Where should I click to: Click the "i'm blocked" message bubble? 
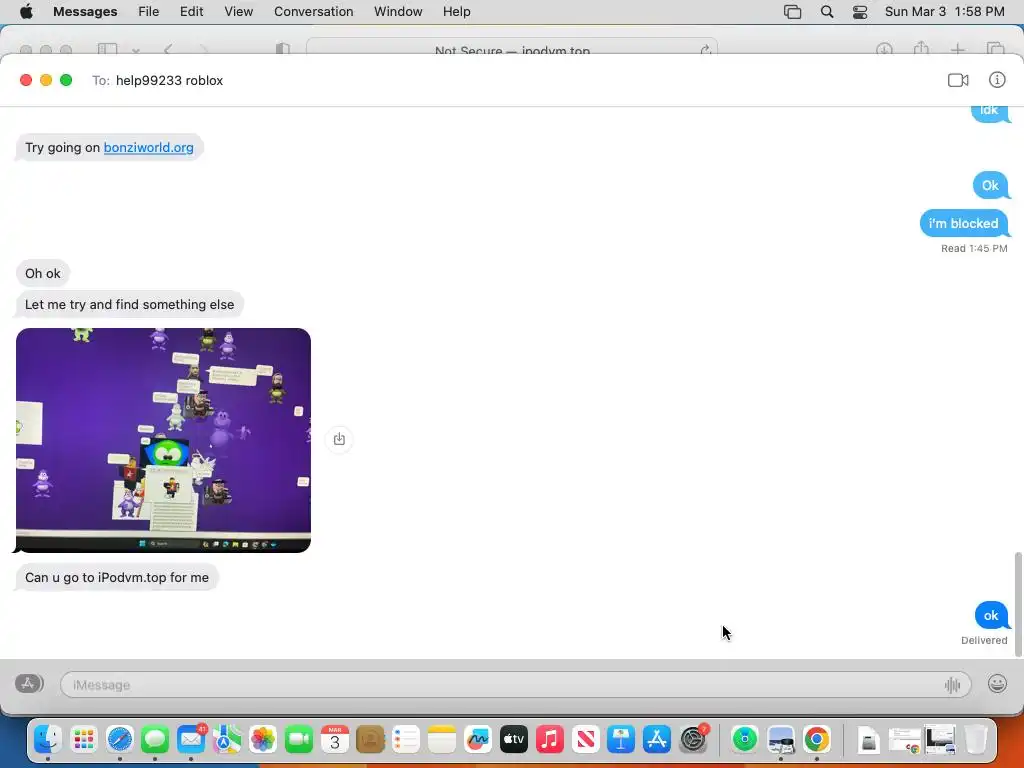tap(963, 223)
